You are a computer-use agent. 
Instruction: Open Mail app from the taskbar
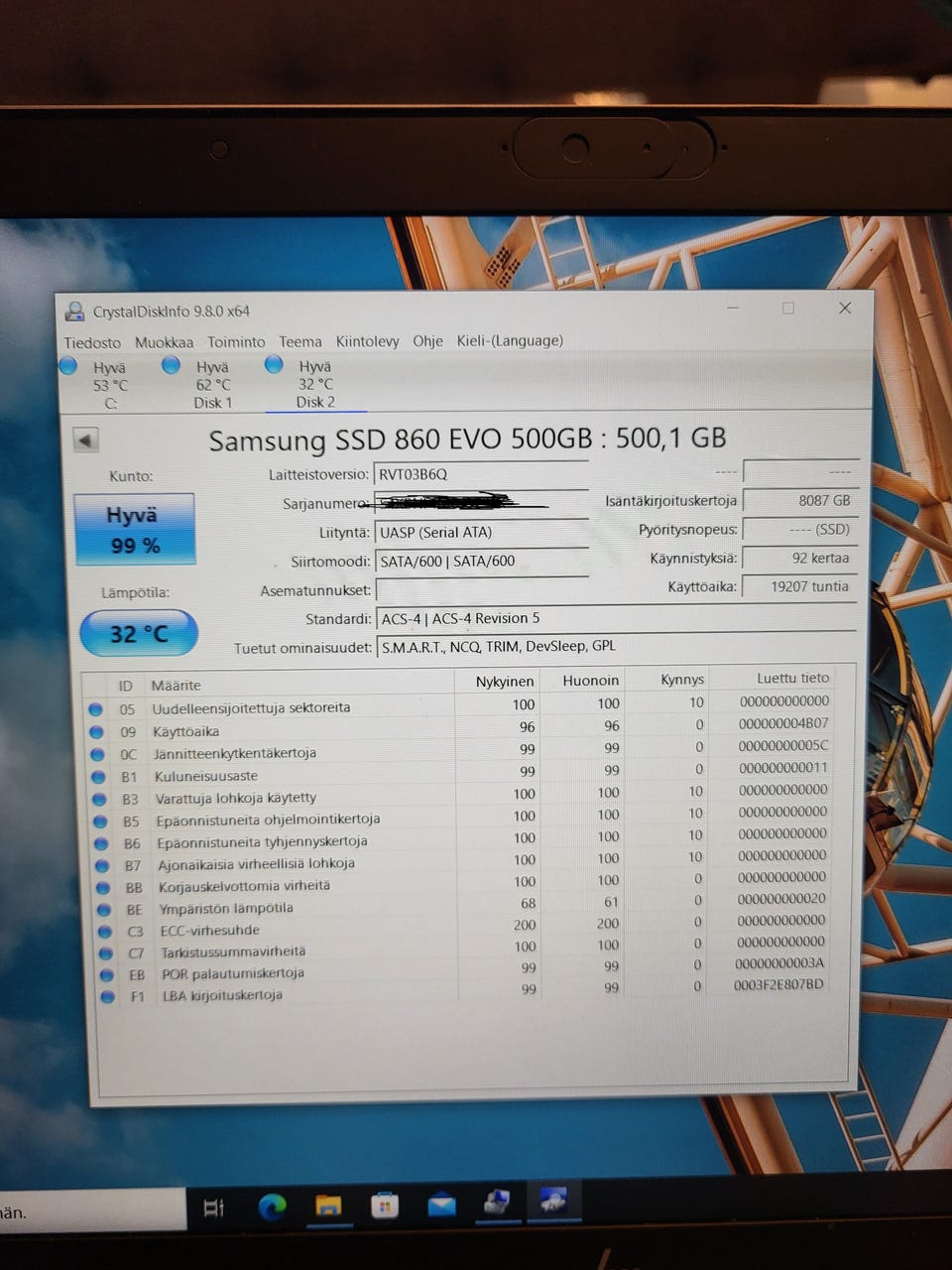441,1205
